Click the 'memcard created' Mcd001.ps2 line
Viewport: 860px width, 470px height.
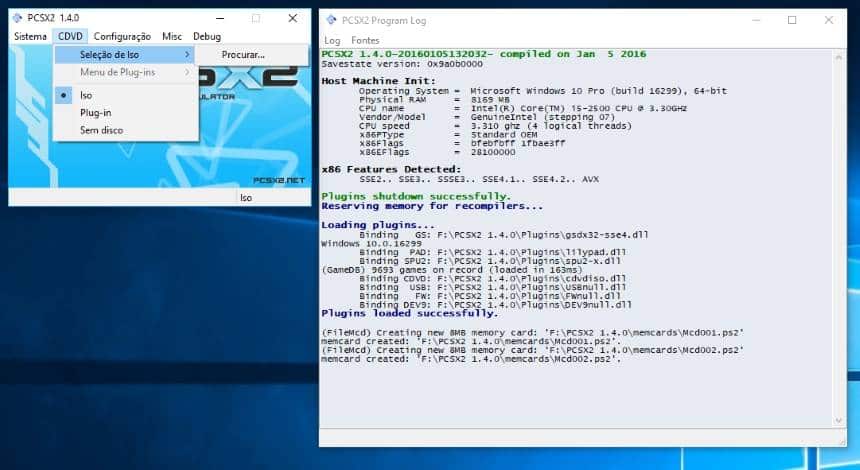coord(471,342)
